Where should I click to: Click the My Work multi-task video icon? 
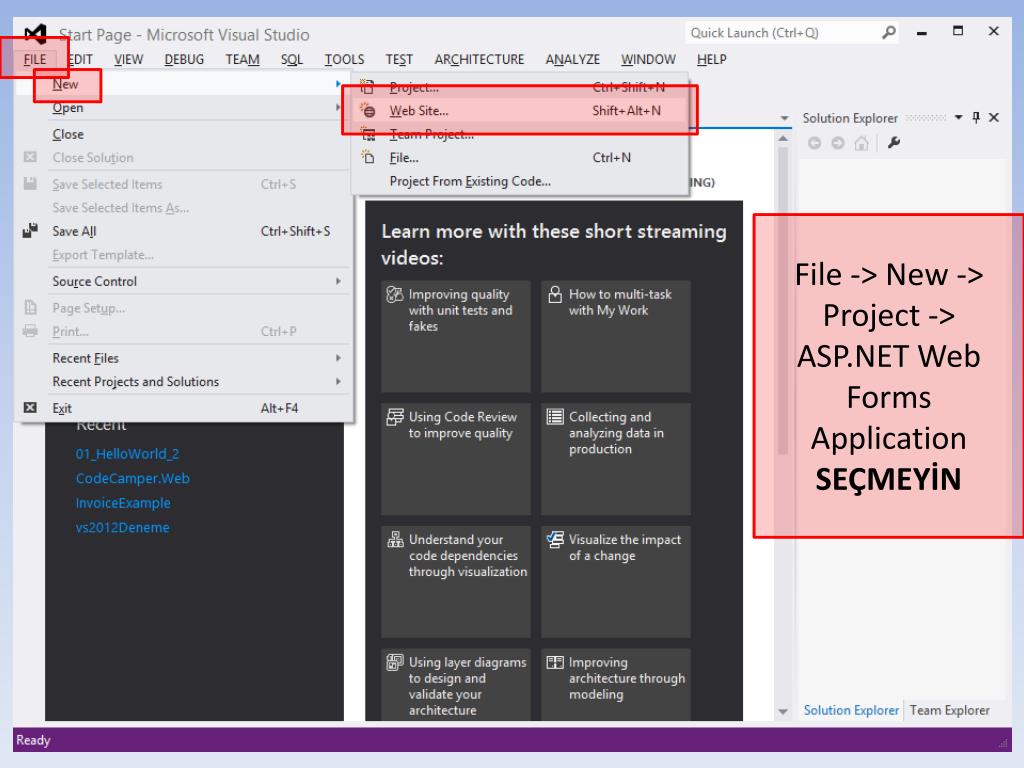(x=554, y=295)
